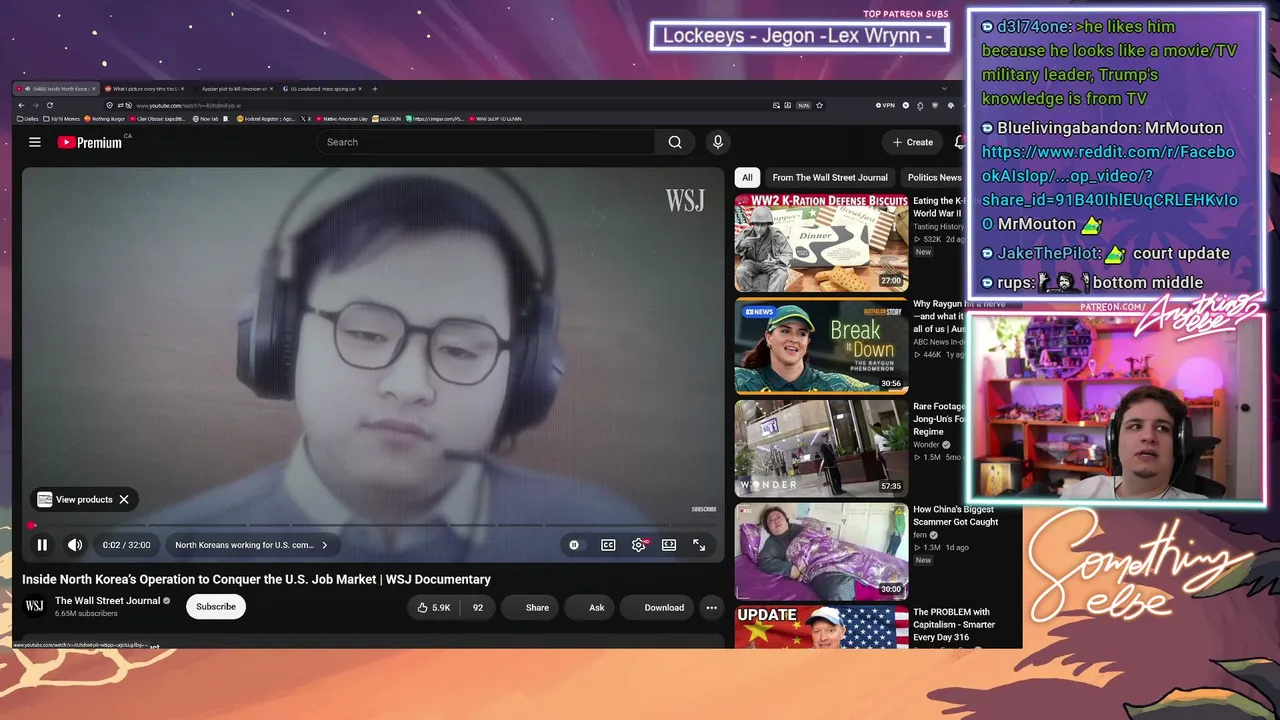
Task: Seek along the video progress bar
Action: pyautogui.click(x=372, y=525)
